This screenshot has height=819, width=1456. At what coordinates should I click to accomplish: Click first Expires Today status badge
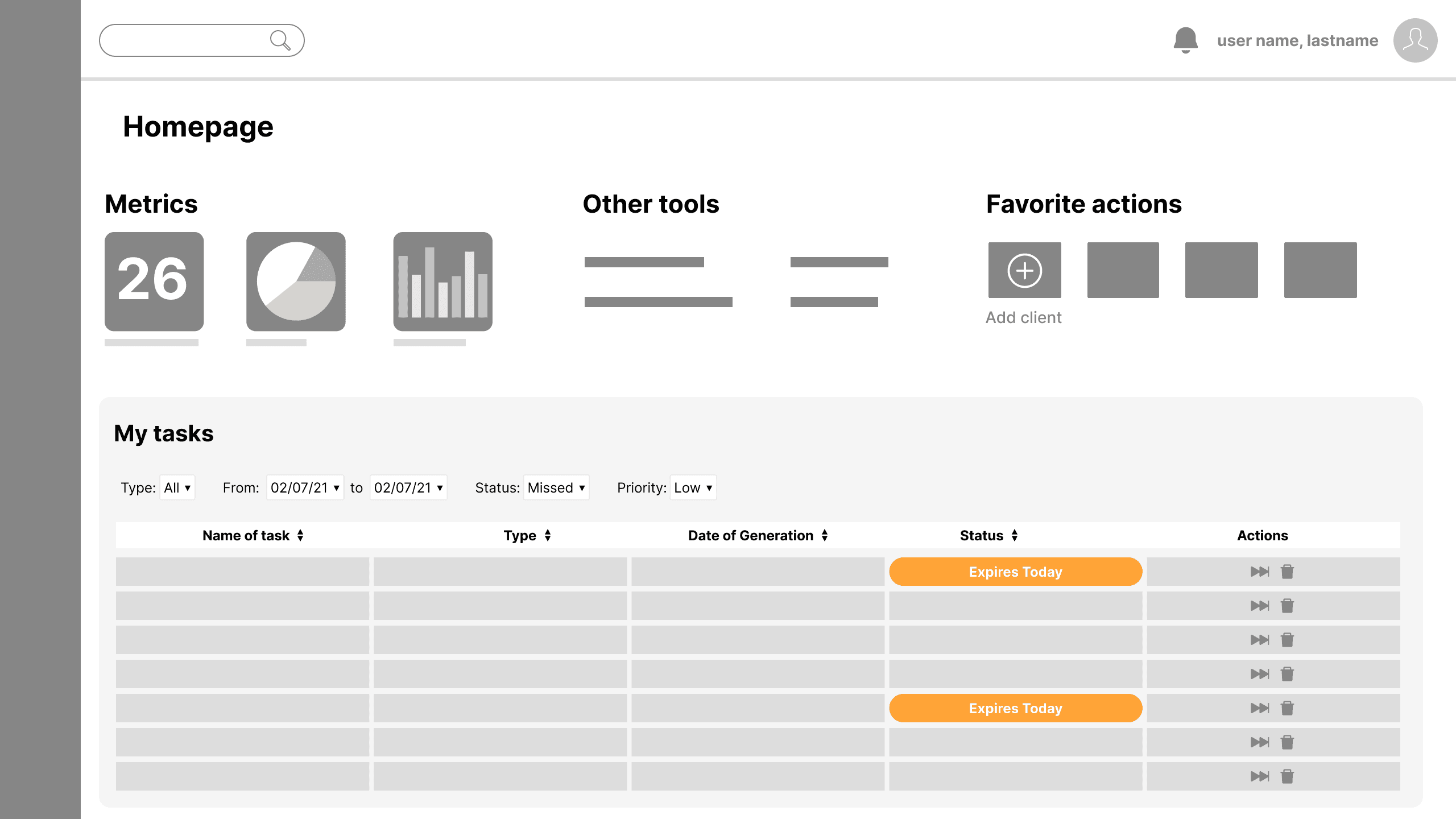click(x=1015, y=572)
